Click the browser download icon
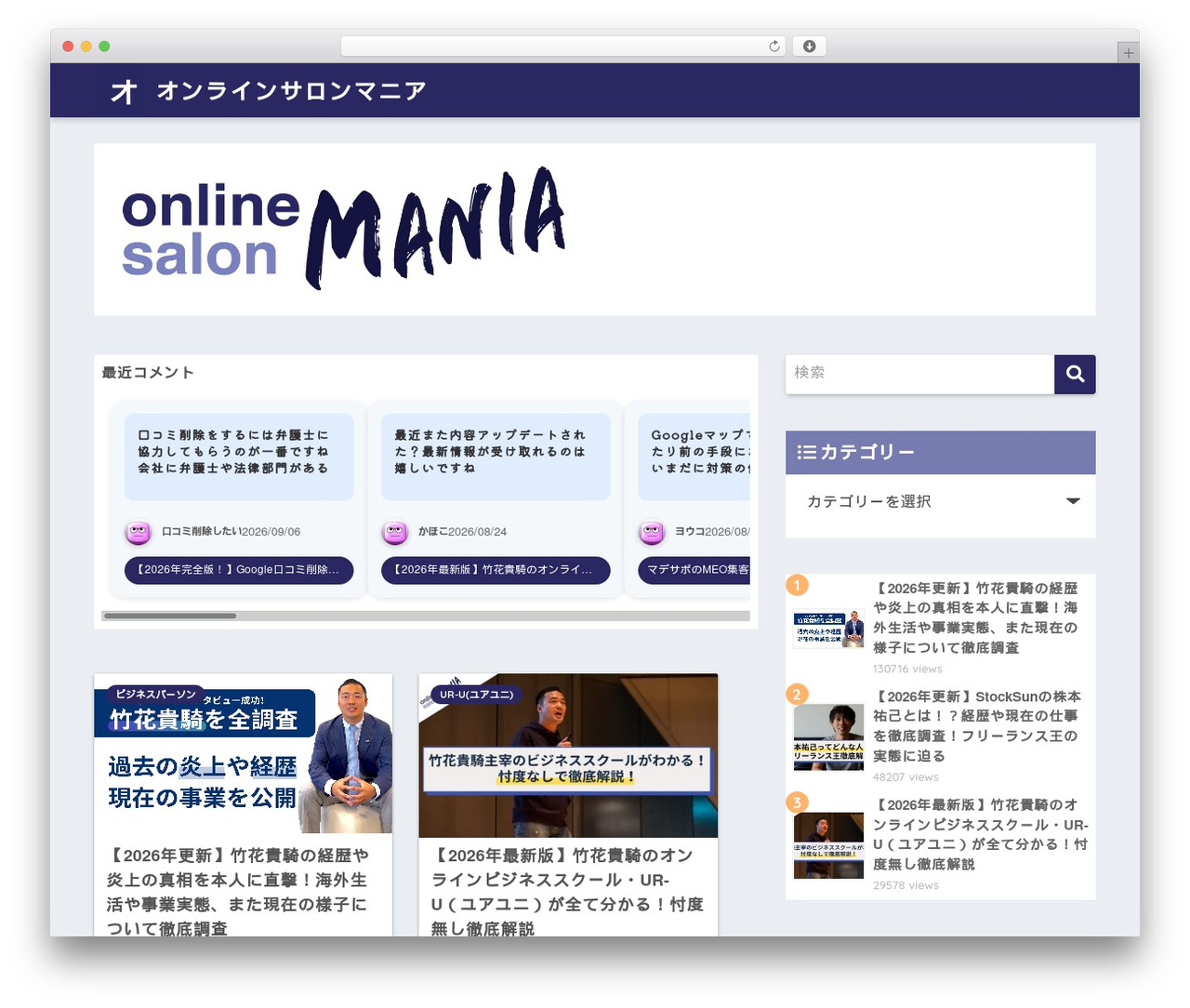1190x1008 pixels. click(810, 46)
